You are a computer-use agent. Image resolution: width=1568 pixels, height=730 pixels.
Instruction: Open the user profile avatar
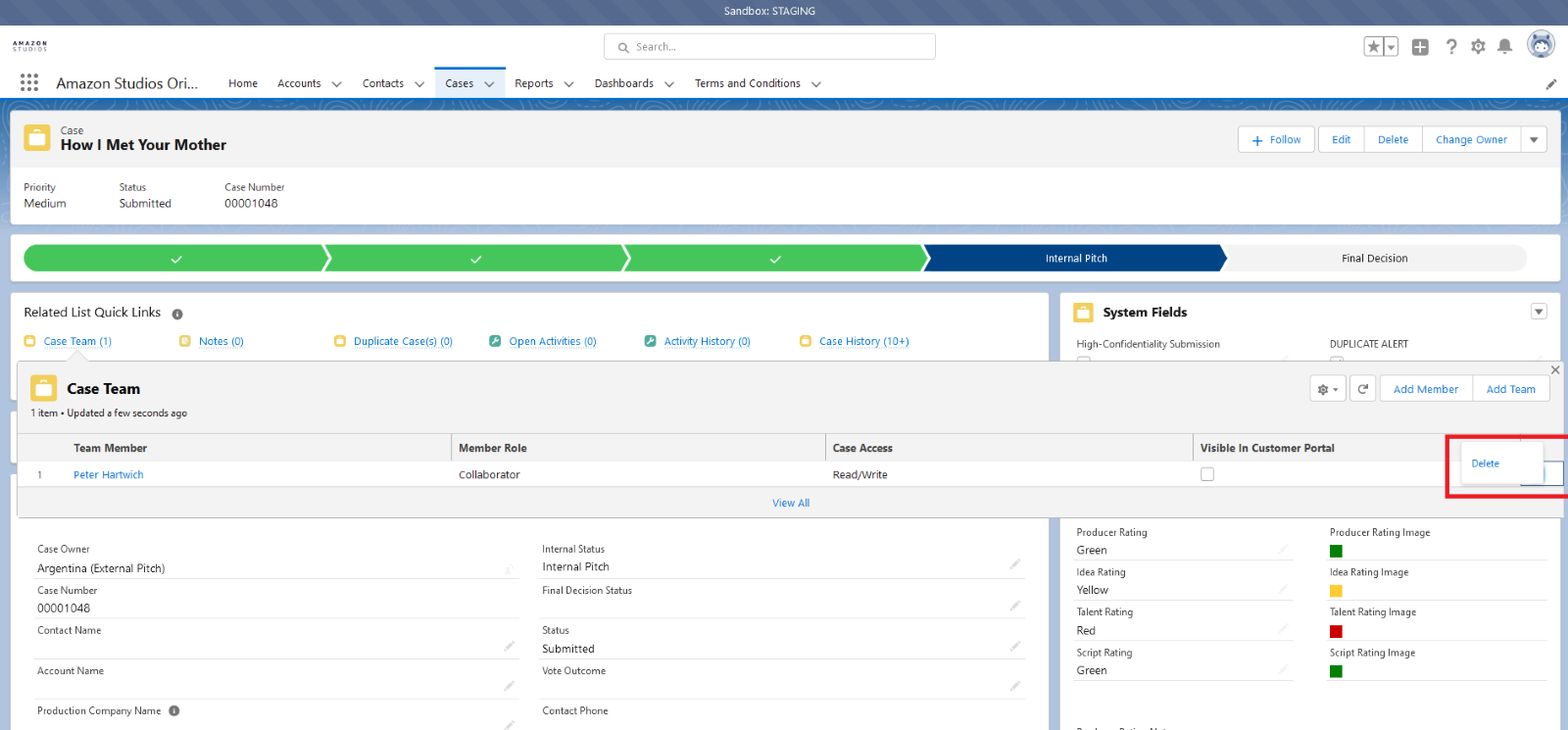click(x=1542, y=44)
